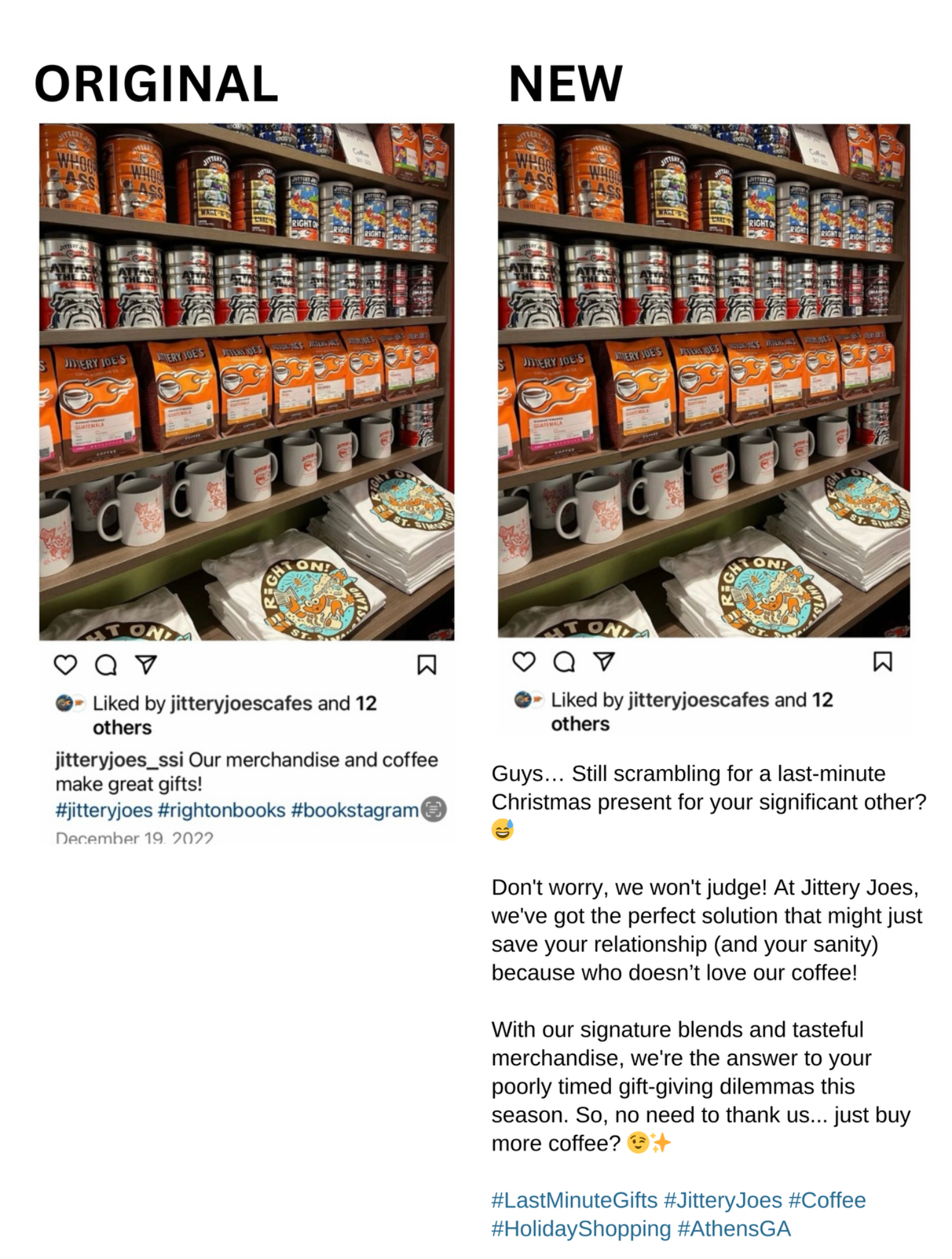The width and height of the screenshot is (952, 1259).
Task: Share the original post via paper plane
Action: (146, 665)
